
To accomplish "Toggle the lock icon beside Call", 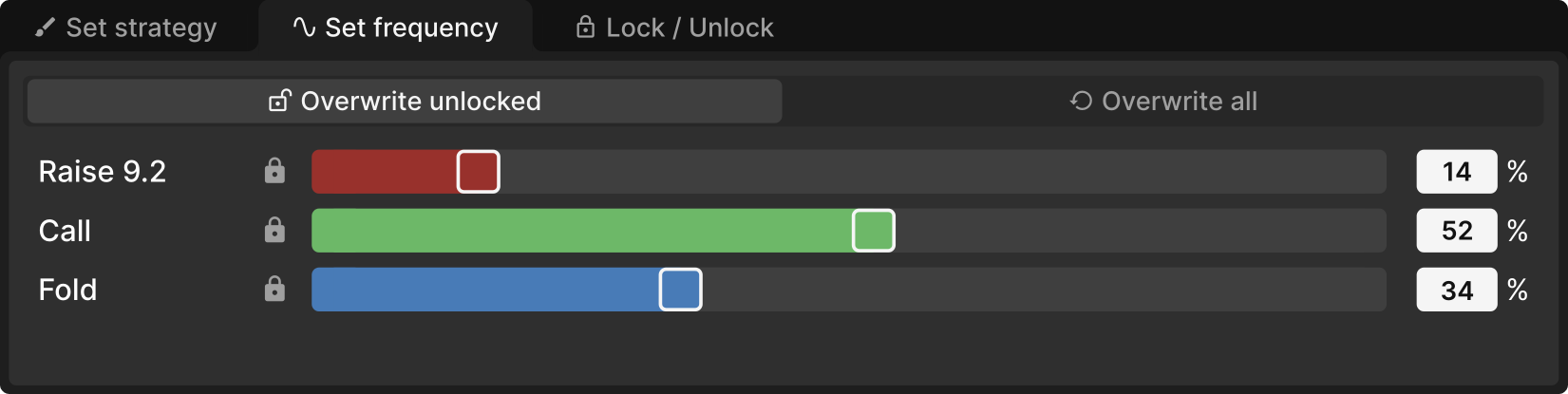I will [274, 230].
